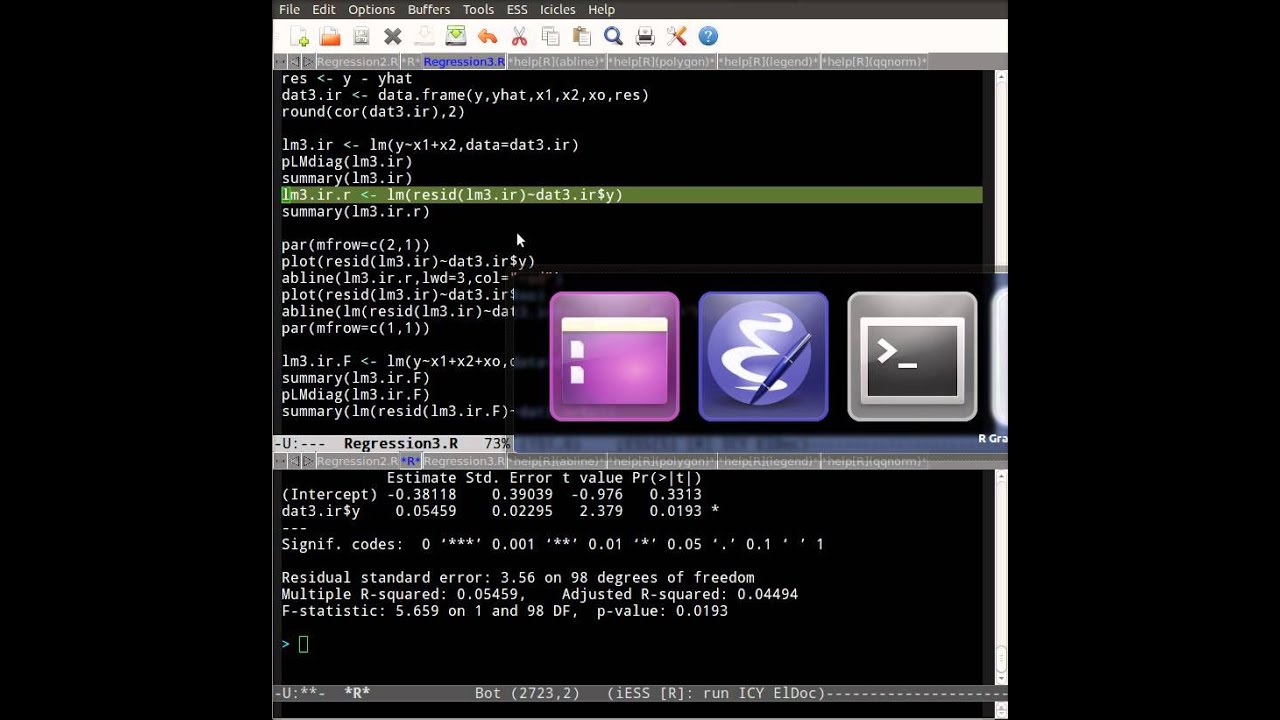
Task: Search with the magnifying glass icon
Action: pos(613,37)
